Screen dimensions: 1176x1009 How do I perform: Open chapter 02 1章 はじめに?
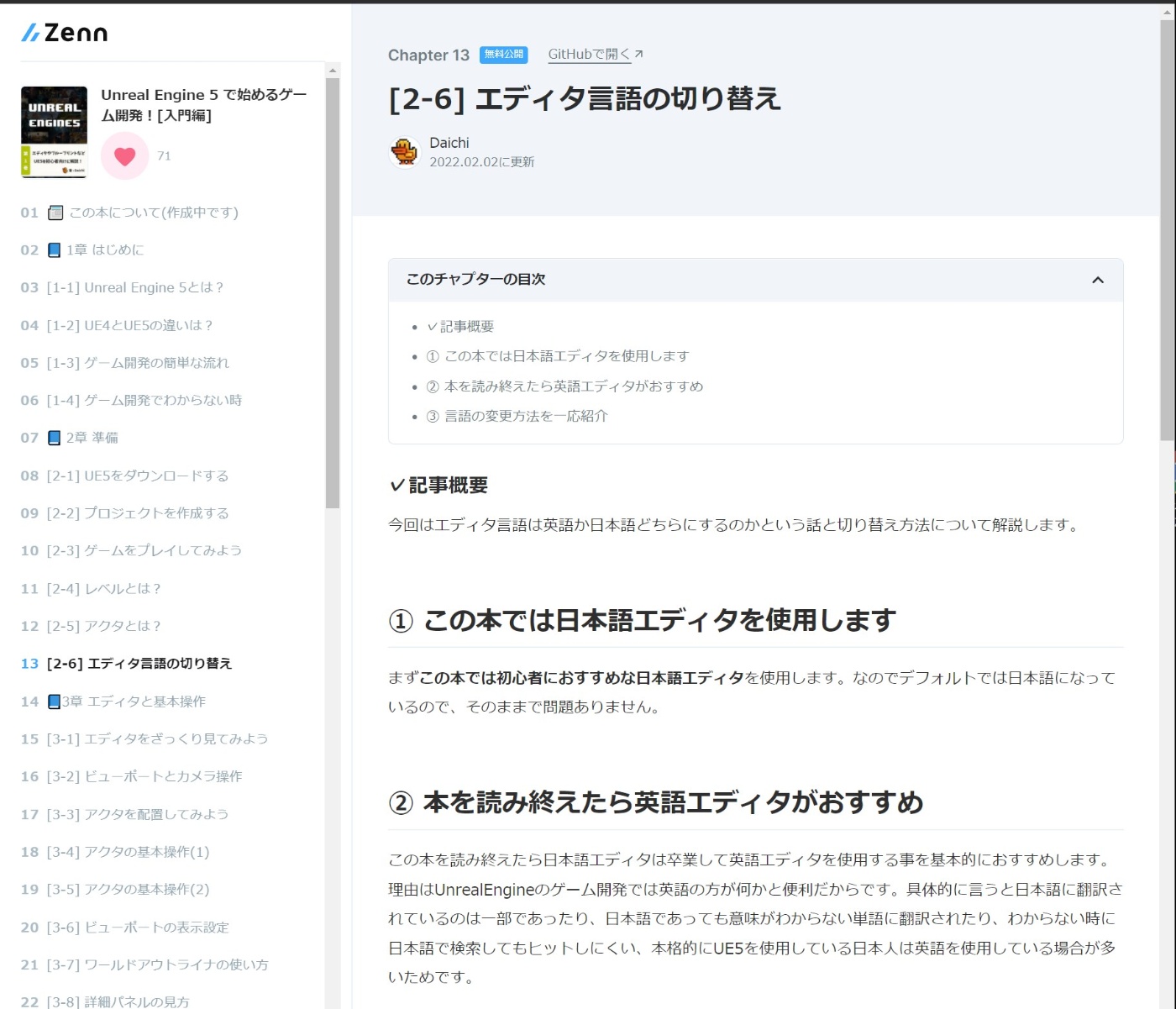coord(82,250)
